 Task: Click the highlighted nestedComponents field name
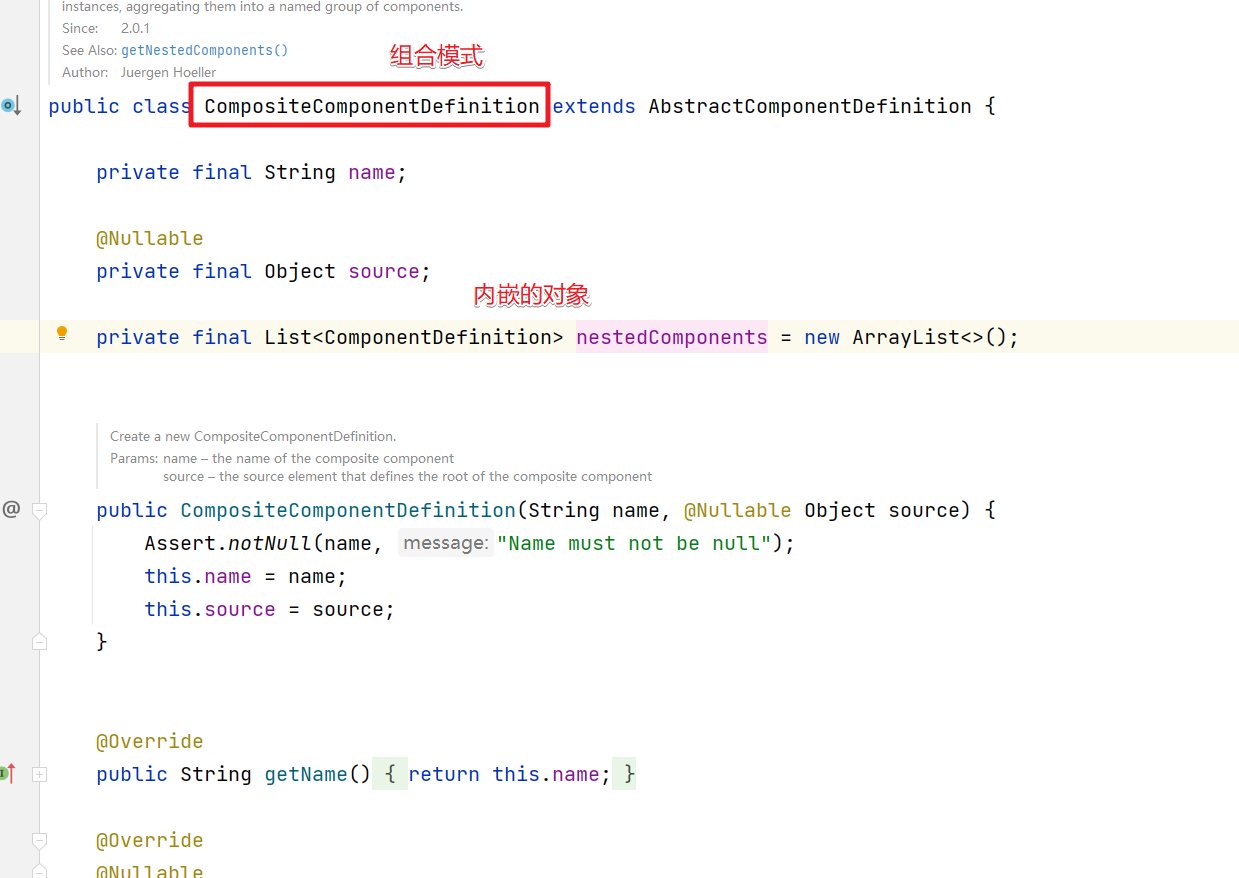point(672,337)
